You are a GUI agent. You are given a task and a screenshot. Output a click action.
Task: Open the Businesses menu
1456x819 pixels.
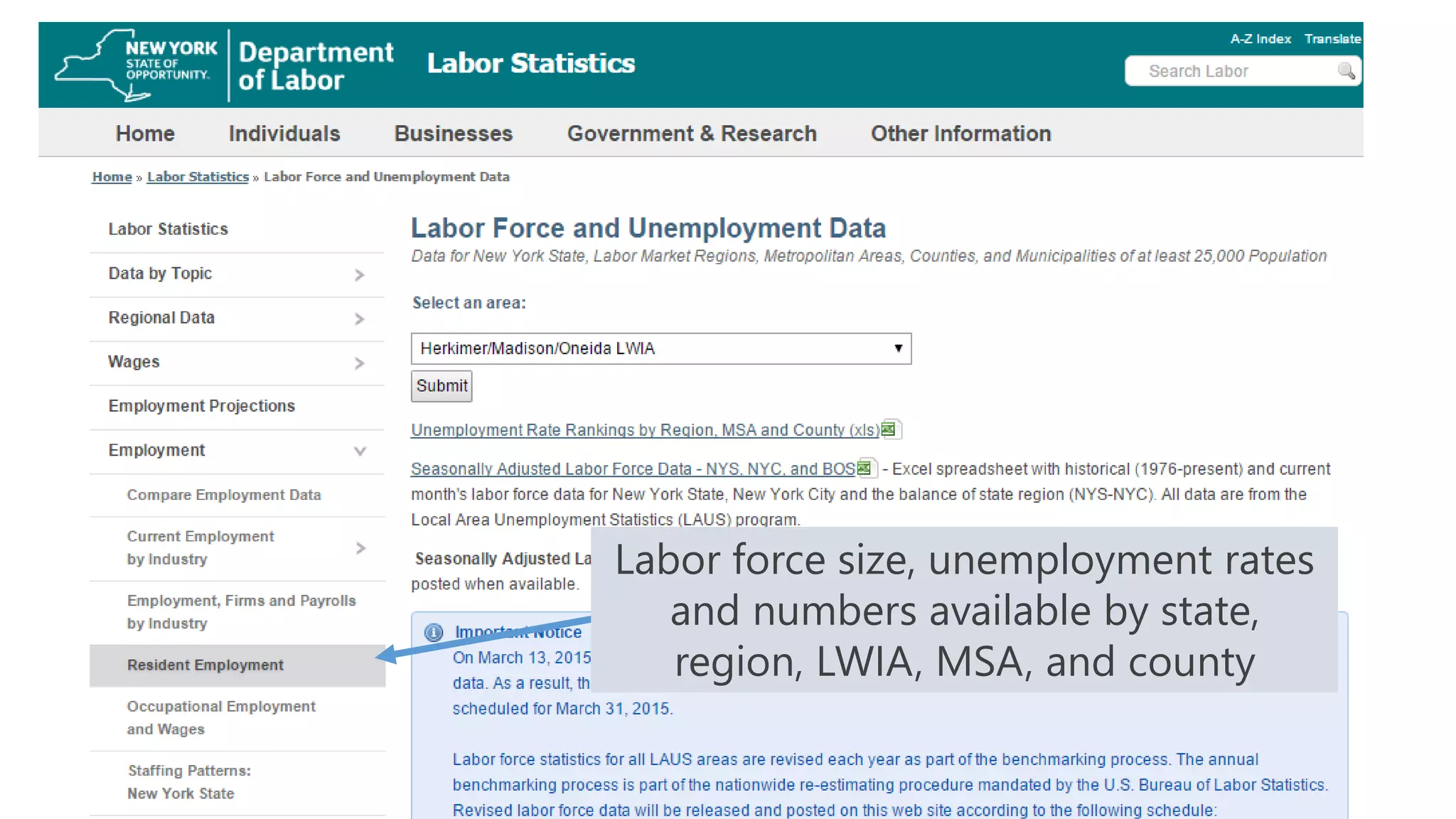(454, 134)
